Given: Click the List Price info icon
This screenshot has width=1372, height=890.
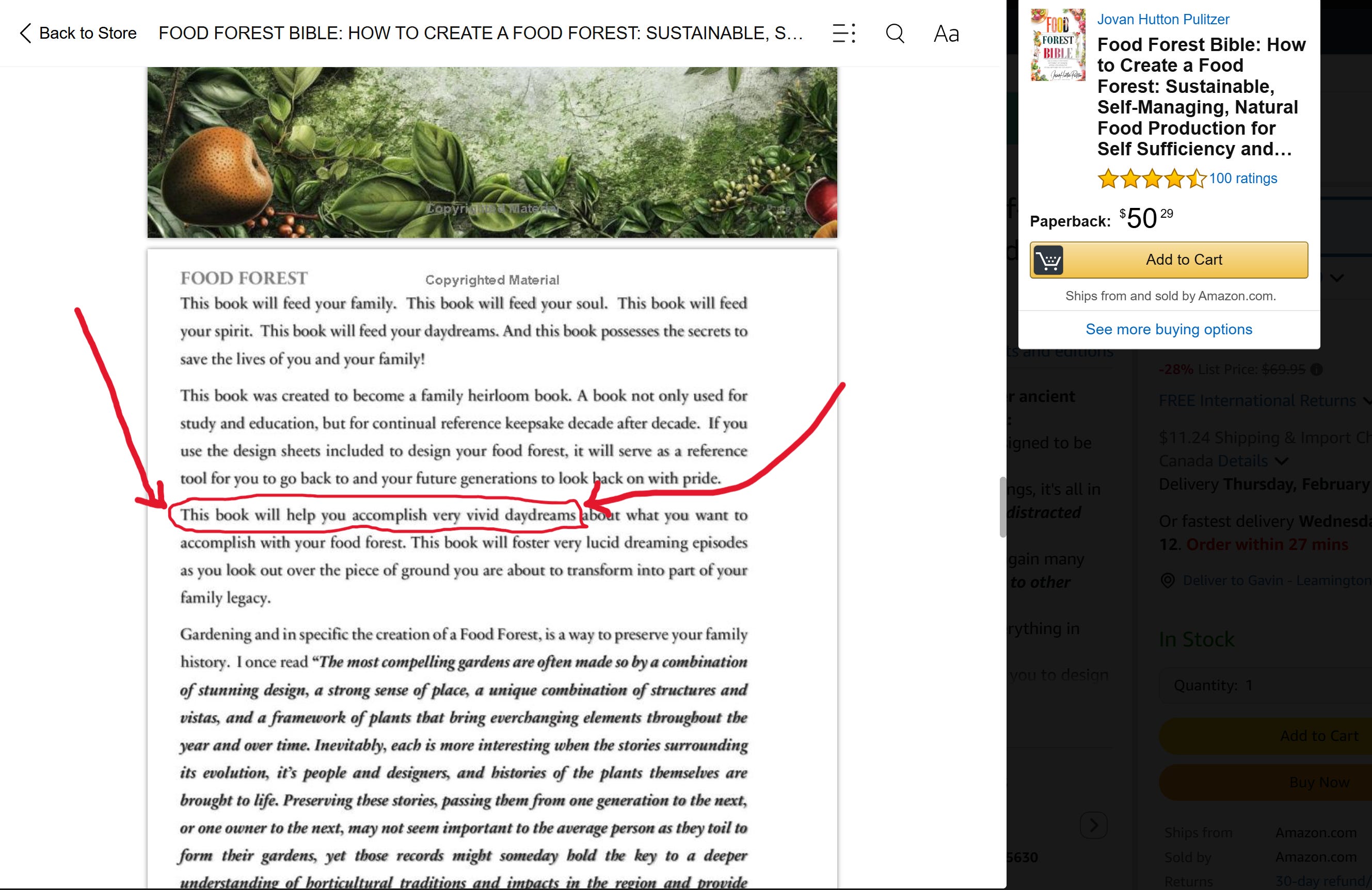Looking at the screenshot, I should [1316, 369].
